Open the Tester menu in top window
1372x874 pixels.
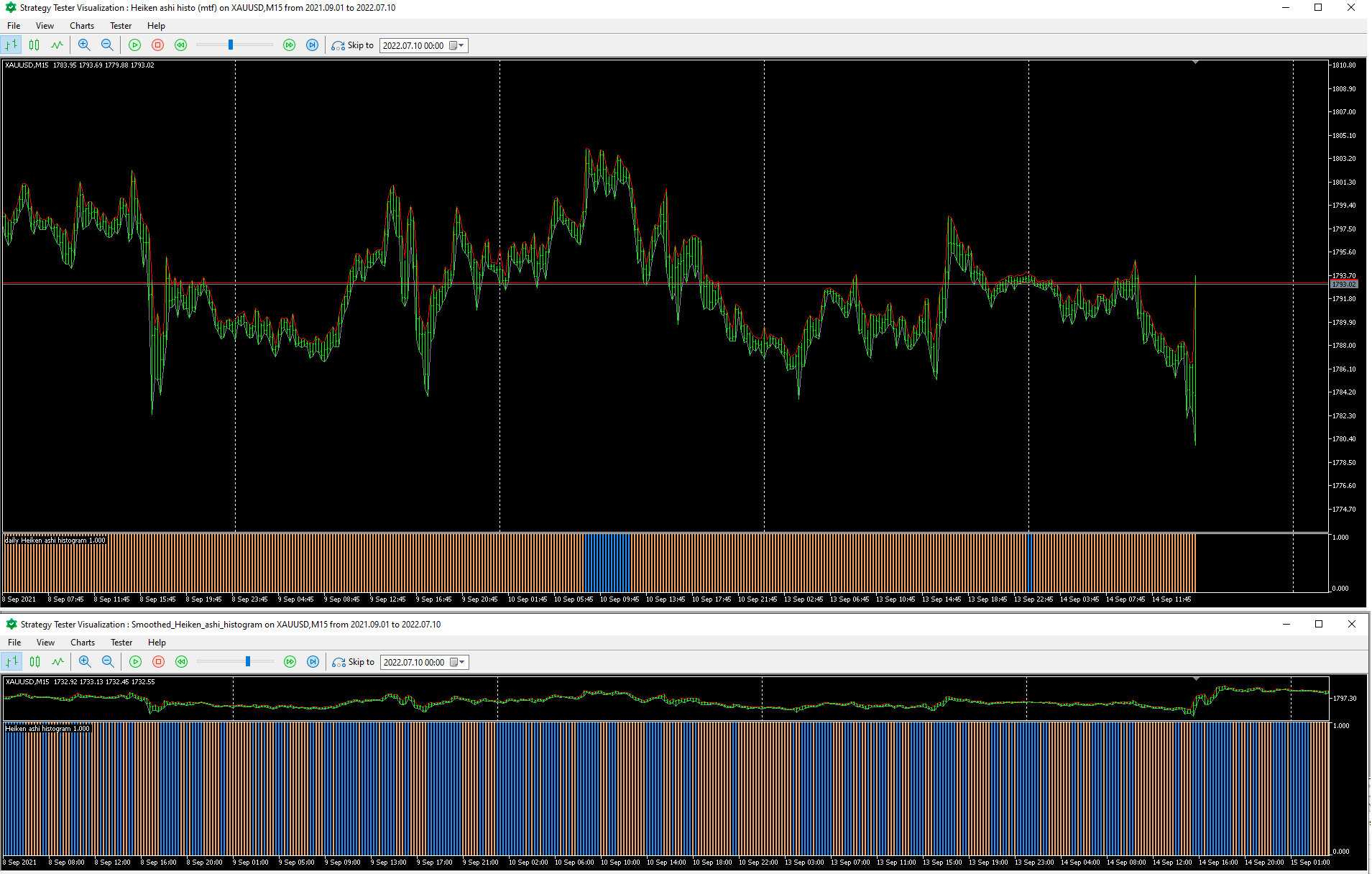pyautogui.click(x=121, y=26)
